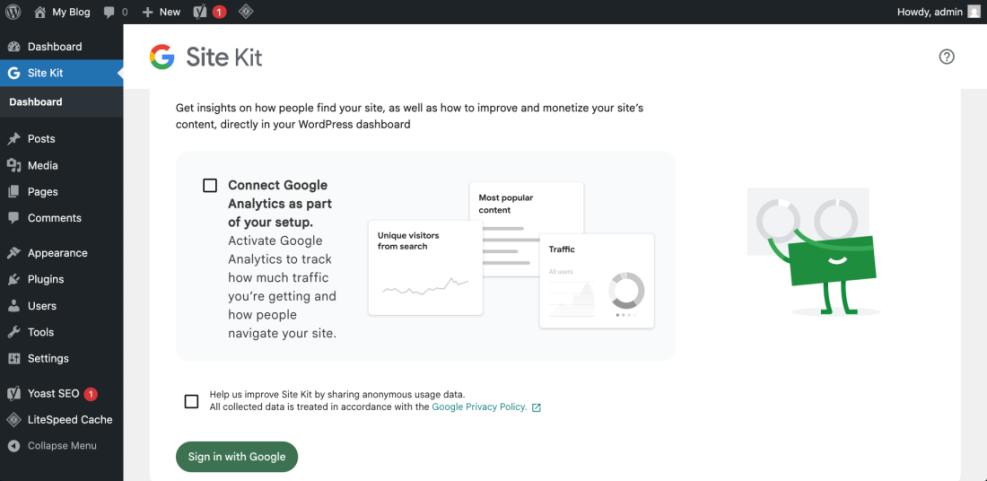
Task: Click the home icon beside My Blog
Action: point(40,11)
